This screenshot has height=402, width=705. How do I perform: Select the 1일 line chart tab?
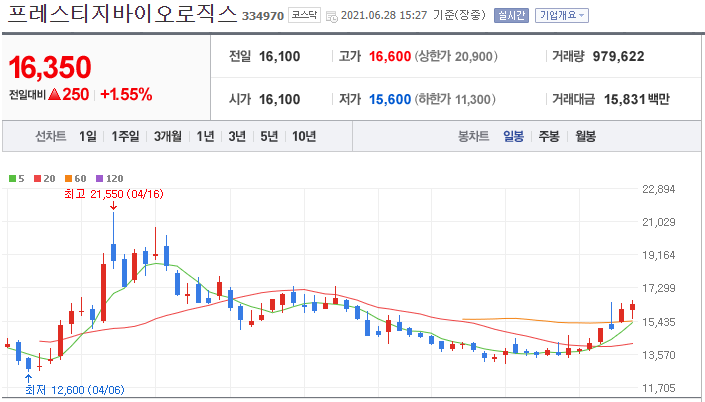click(88, 136)
